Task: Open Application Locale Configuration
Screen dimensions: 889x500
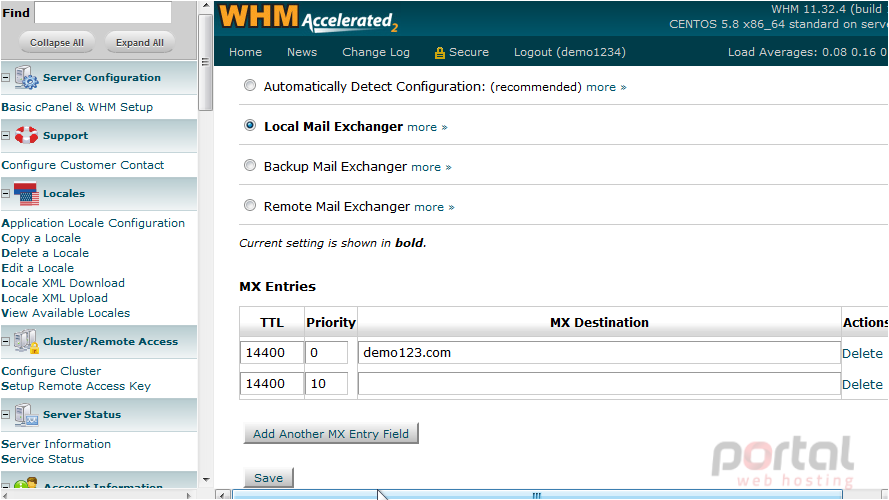Action: point(93,223)
